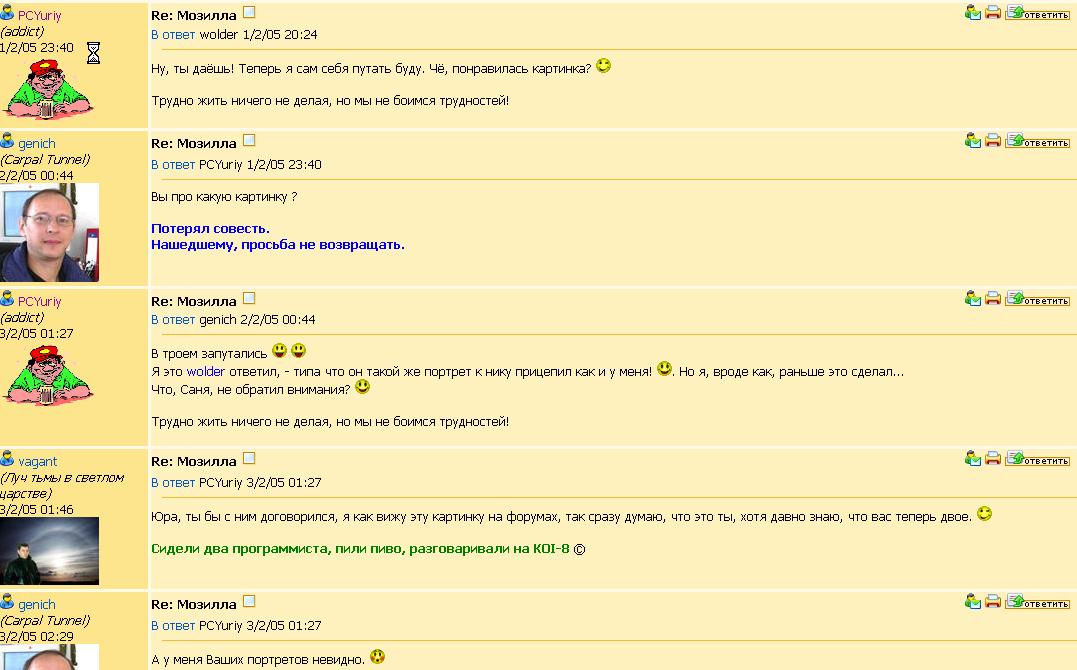Print vagant's post from 3/2/05 01:46

(x=993, y=458)
